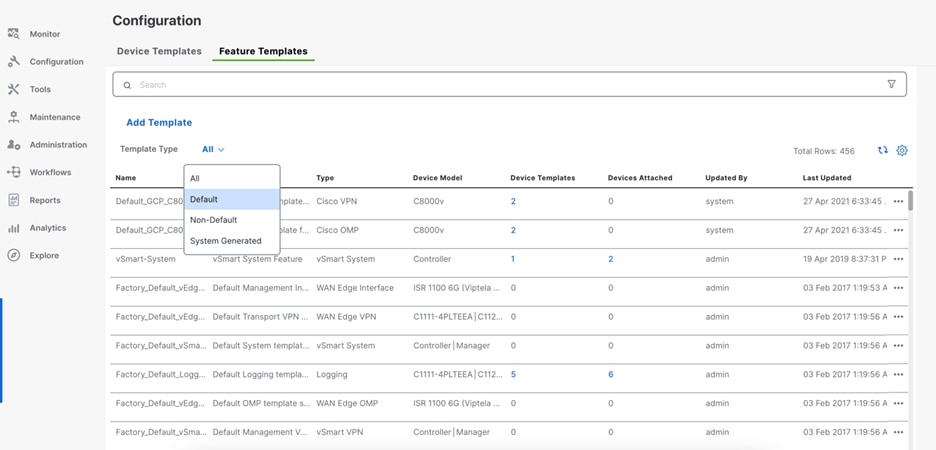
Task: Click vSmart-System name cell
Action: pyautogui.click(x=146, y=259)
